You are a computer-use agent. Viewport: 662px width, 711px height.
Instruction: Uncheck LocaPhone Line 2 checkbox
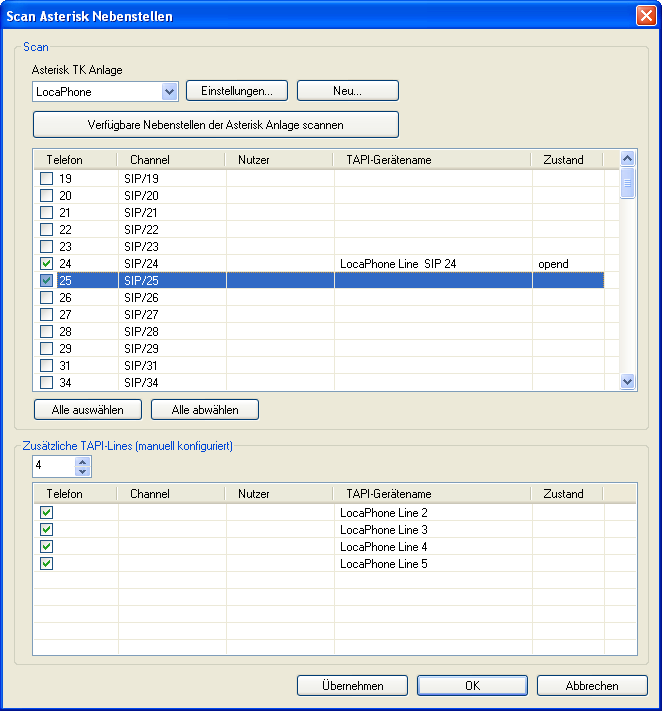pyautogui.click(x=46, y=513)
